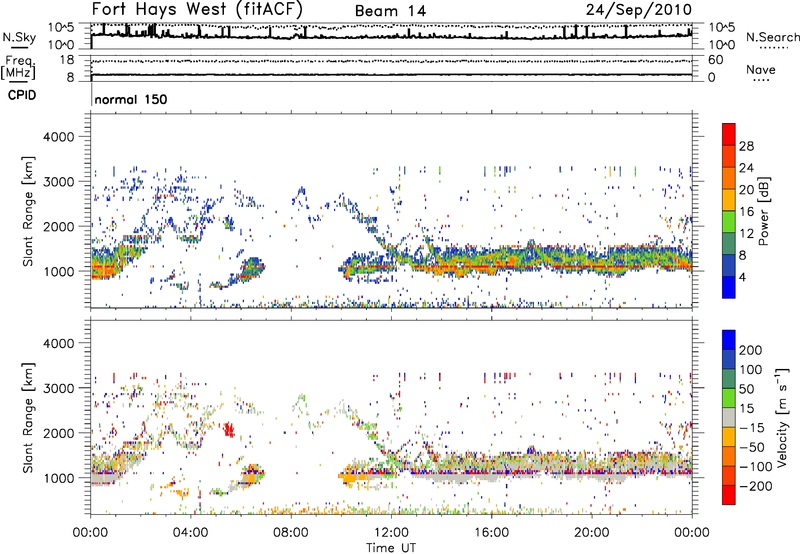Click the "CPID" row label

point(22,95)
